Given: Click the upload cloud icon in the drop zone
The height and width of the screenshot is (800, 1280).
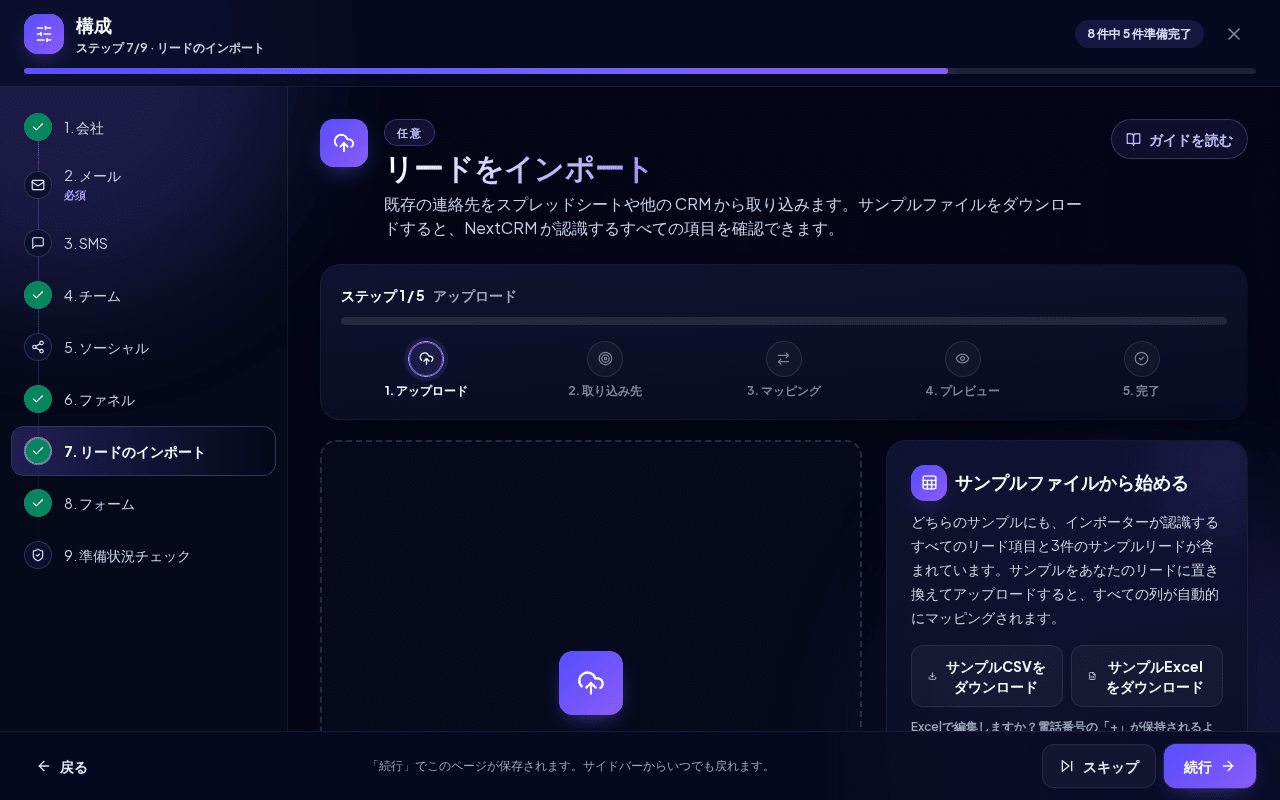Looking at the screenshot, I should [x=591, y=683].
